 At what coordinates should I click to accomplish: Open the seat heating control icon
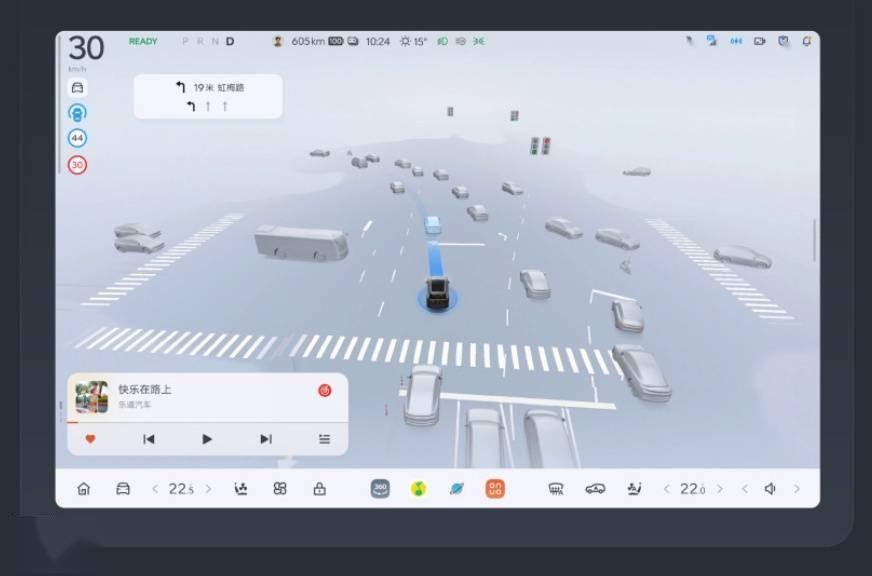point(240,489)
